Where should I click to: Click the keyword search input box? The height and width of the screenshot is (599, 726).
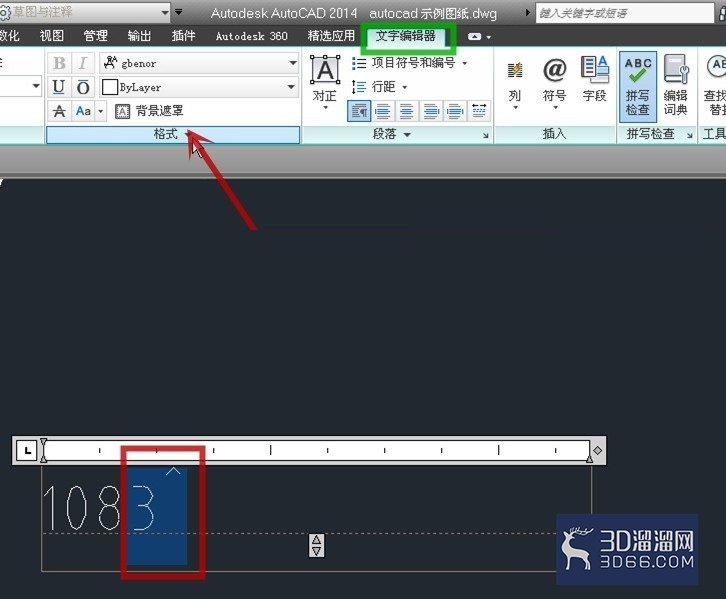(625, 13)
